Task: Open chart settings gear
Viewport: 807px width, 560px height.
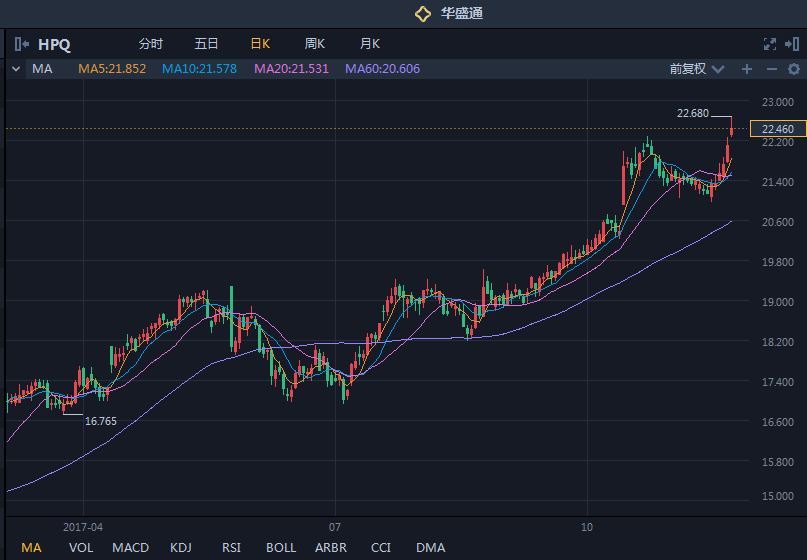Action: (794, 69)
